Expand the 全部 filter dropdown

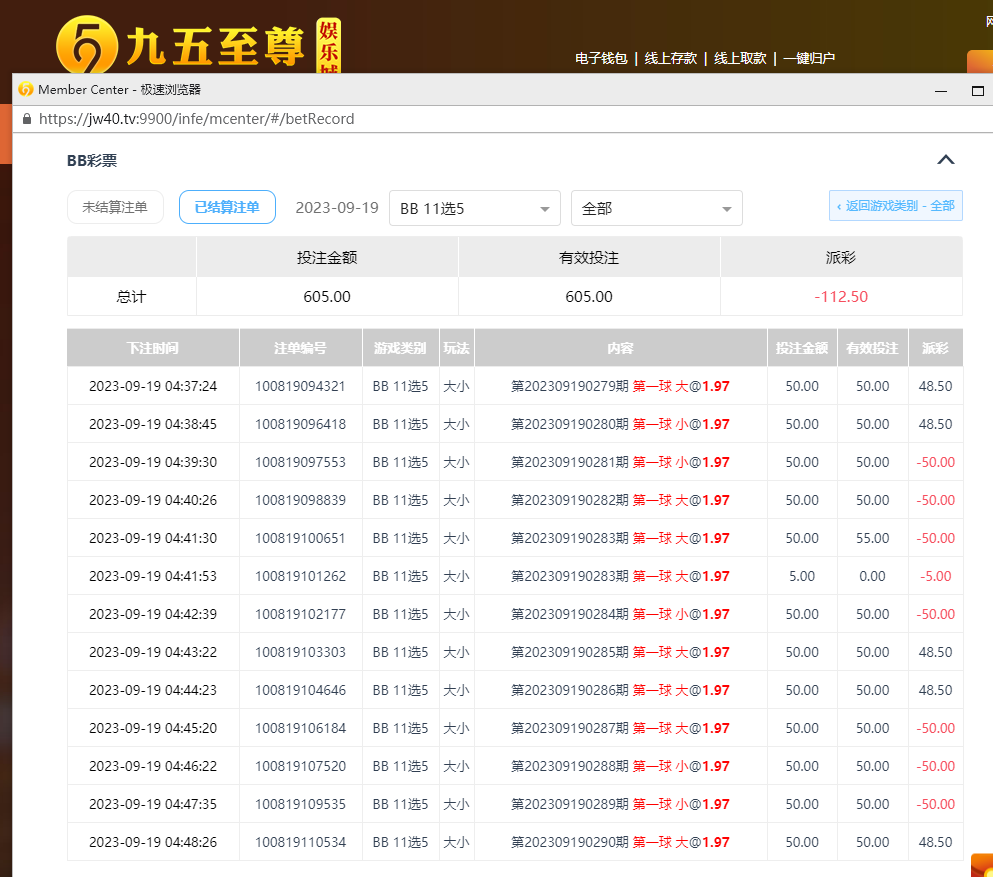[656, 208]
